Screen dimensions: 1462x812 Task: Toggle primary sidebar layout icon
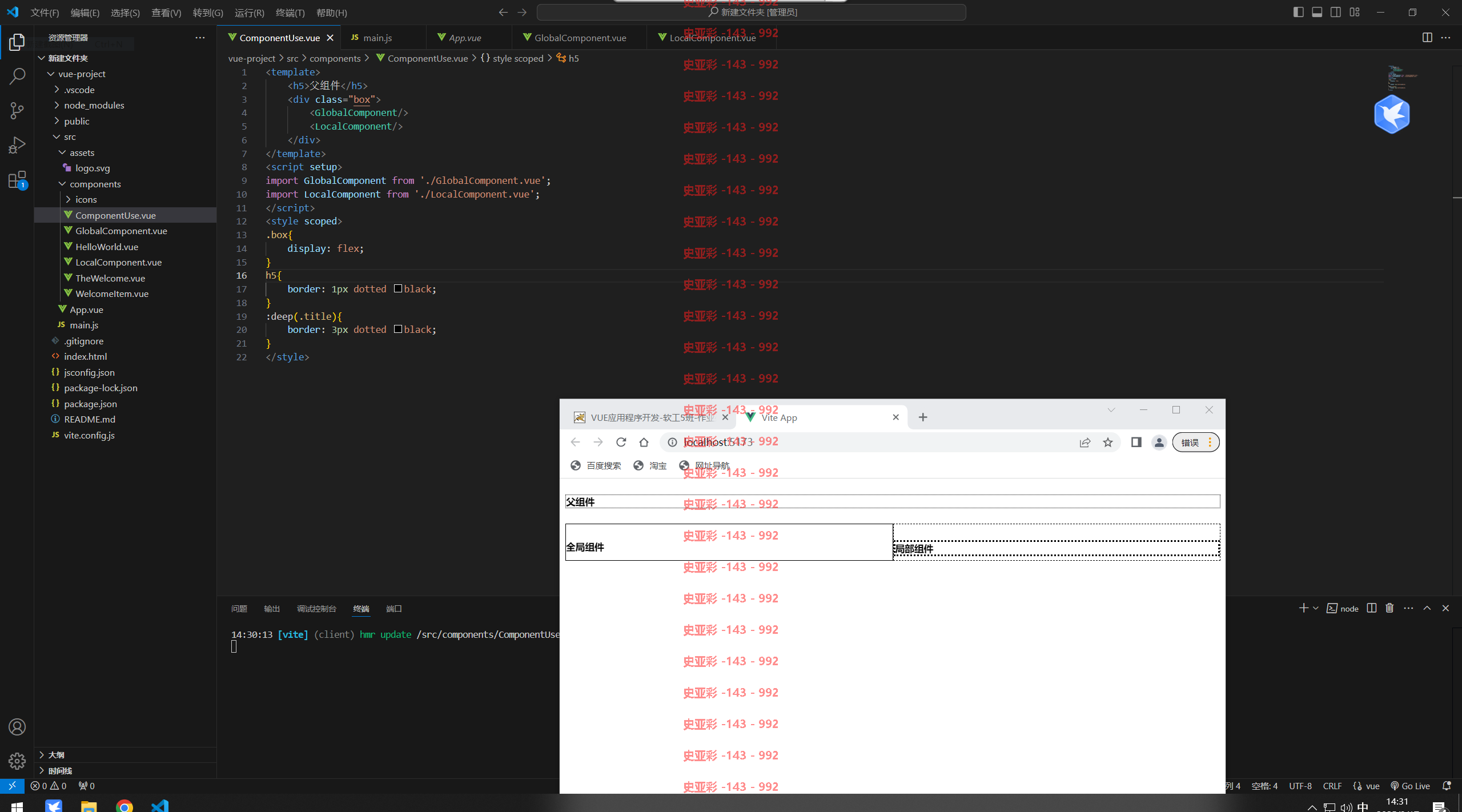click(x=1298, y=12)
